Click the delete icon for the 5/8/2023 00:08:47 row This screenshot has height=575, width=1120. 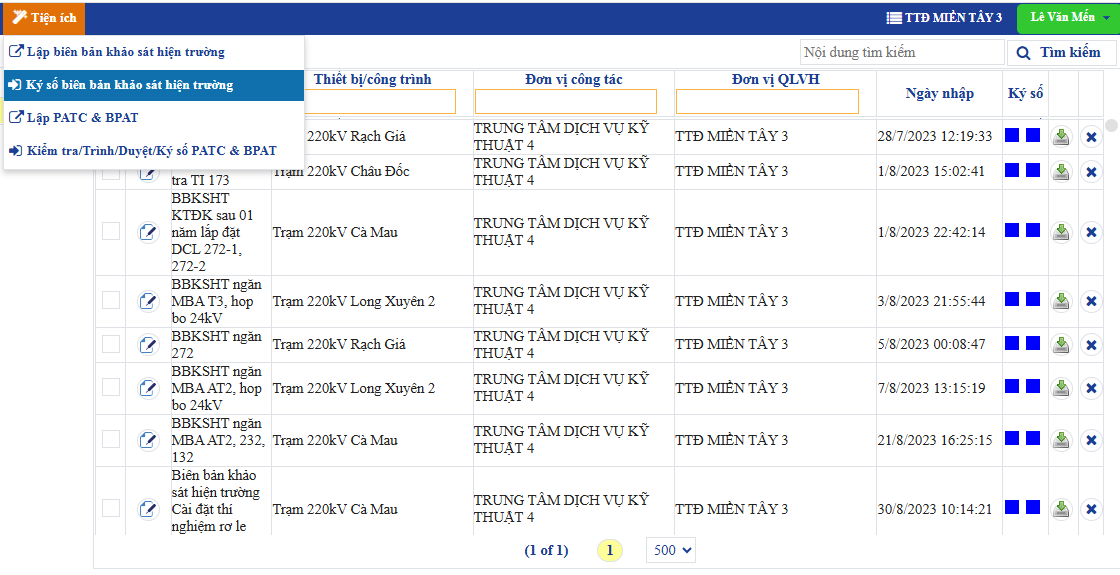point(1091,345)
